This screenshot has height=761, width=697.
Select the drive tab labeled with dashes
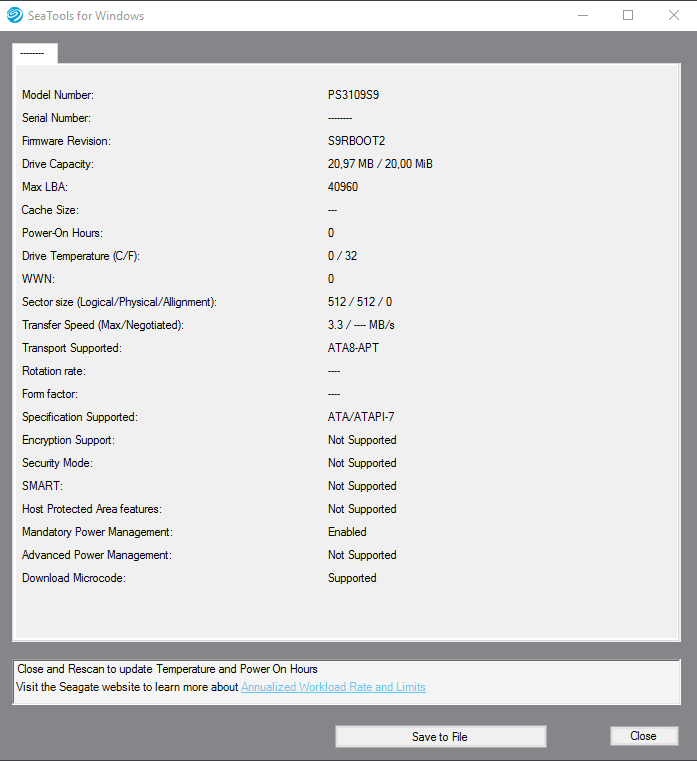click(34, 53)
